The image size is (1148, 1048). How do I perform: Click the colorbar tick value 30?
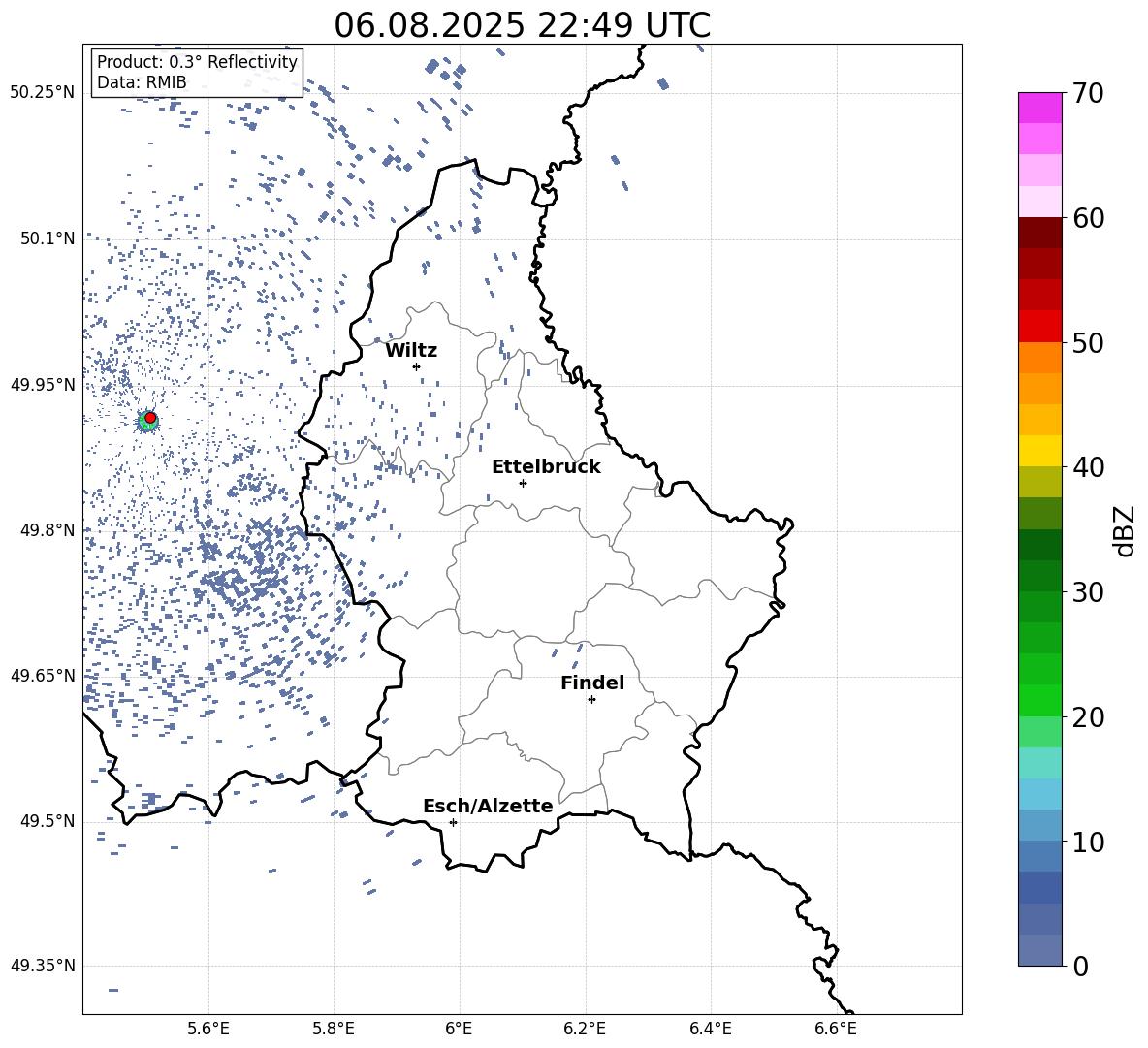1088,592
